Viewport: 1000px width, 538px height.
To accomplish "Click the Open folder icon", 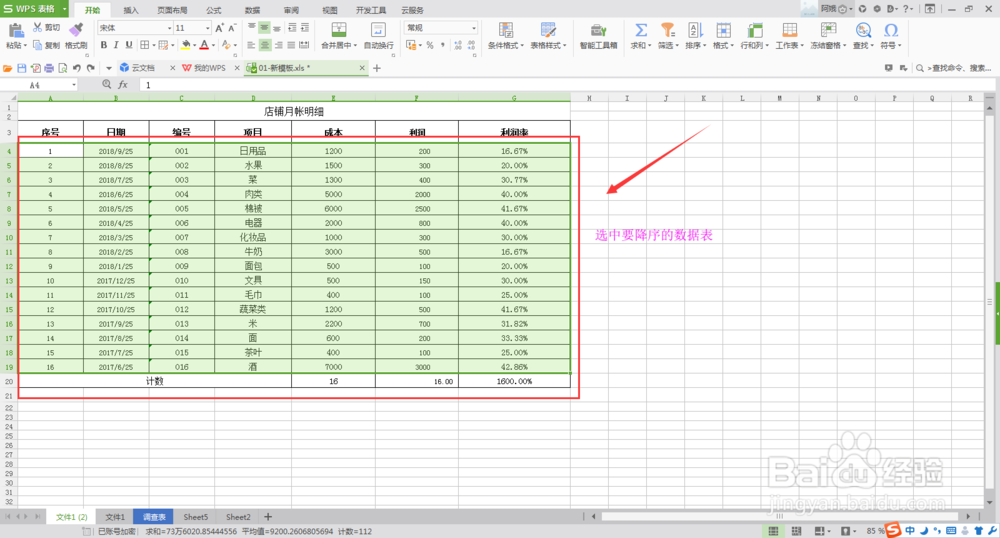I will [8, 68].
